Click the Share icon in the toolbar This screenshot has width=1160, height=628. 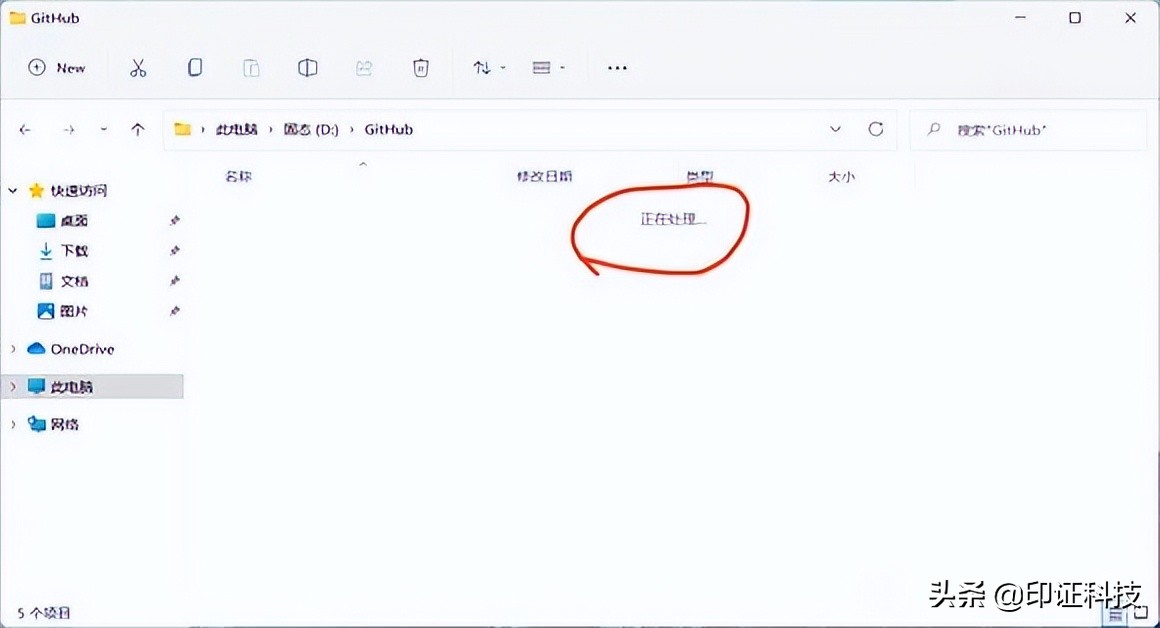click(363, 67)
